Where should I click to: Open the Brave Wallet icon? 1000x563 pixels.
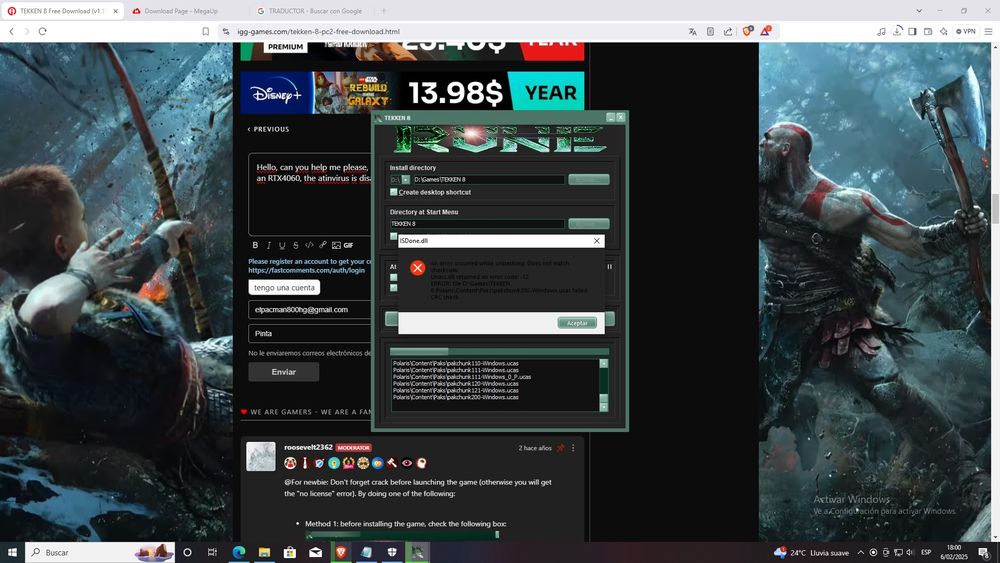click(928, 31)
